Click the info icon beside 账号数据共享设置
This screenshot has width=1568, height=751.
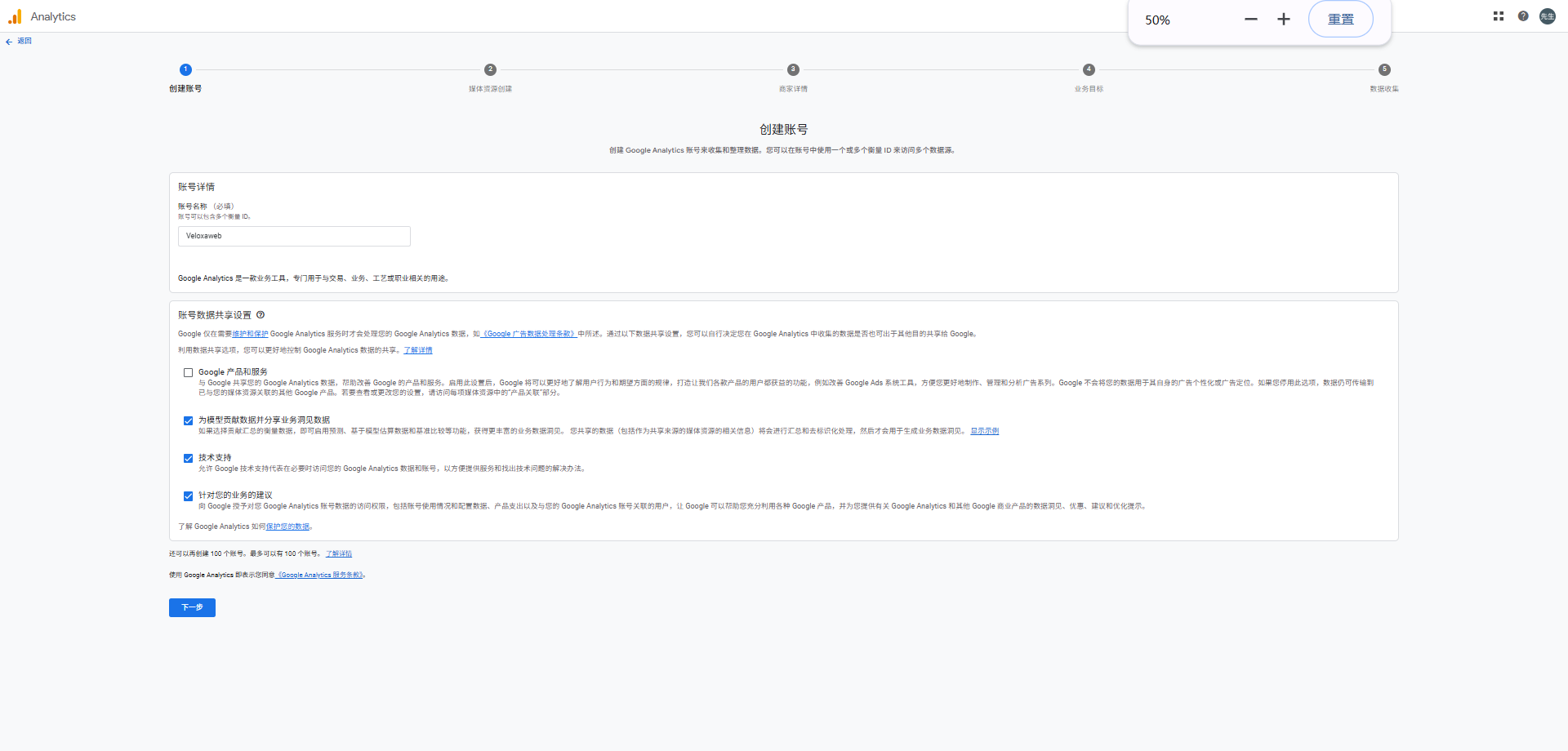point(261,314)
